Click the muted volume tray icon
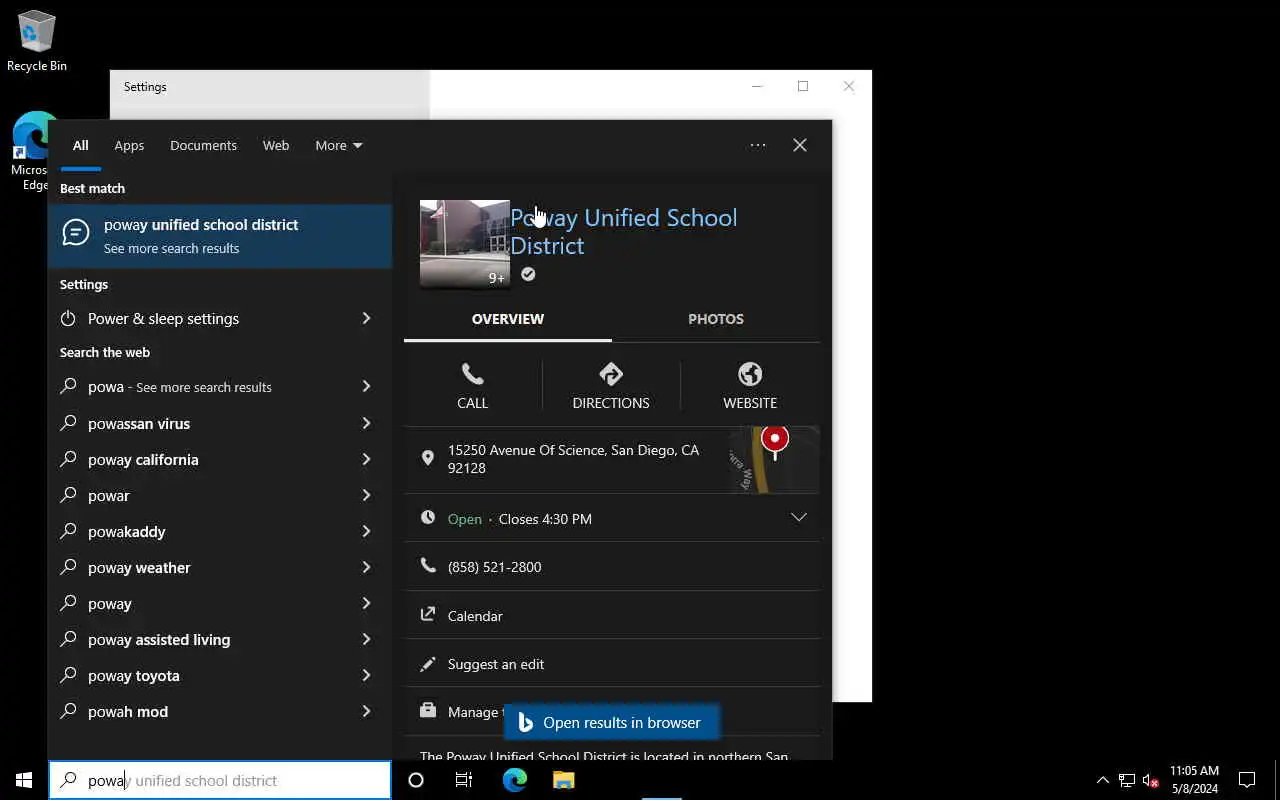The image size is (1280, 800). [x=1151, y=780]
